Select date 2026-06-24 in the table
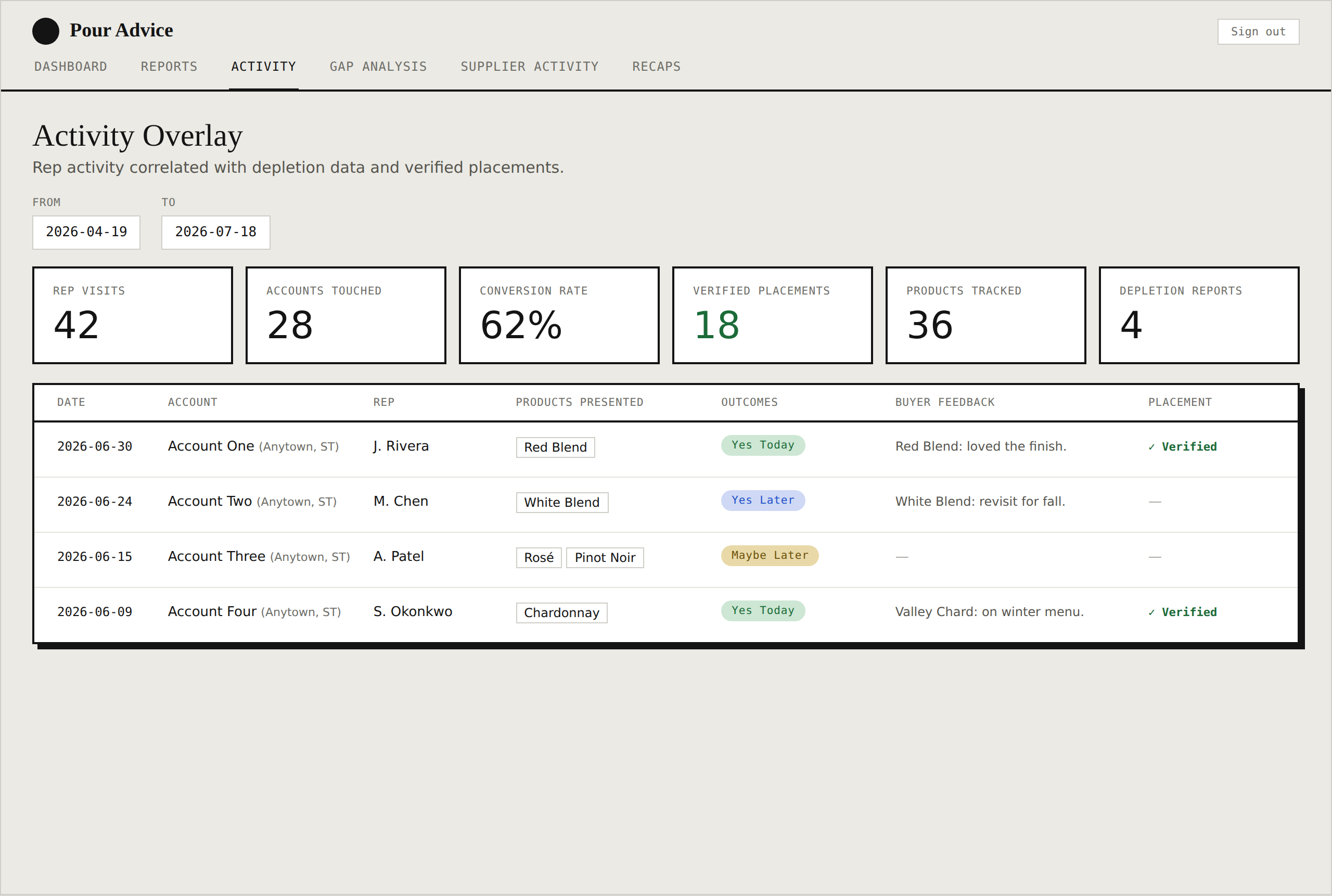1332x896 pixels. (95, 502)
